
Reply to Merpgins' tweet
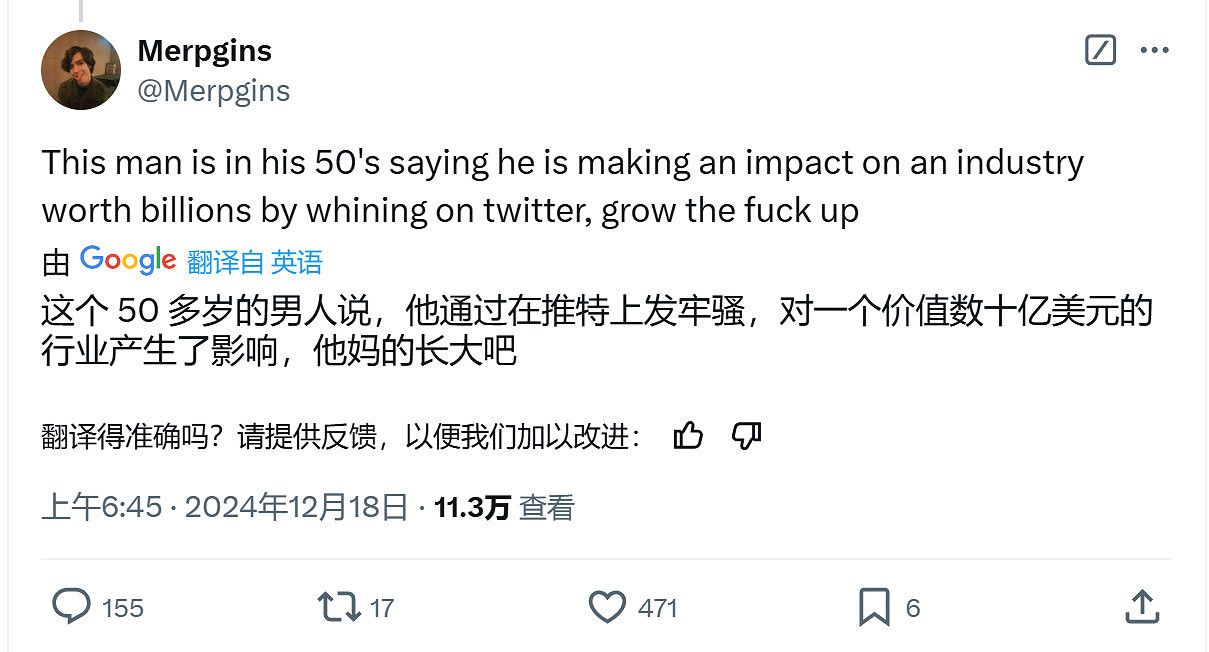click(x=71, y=607)
